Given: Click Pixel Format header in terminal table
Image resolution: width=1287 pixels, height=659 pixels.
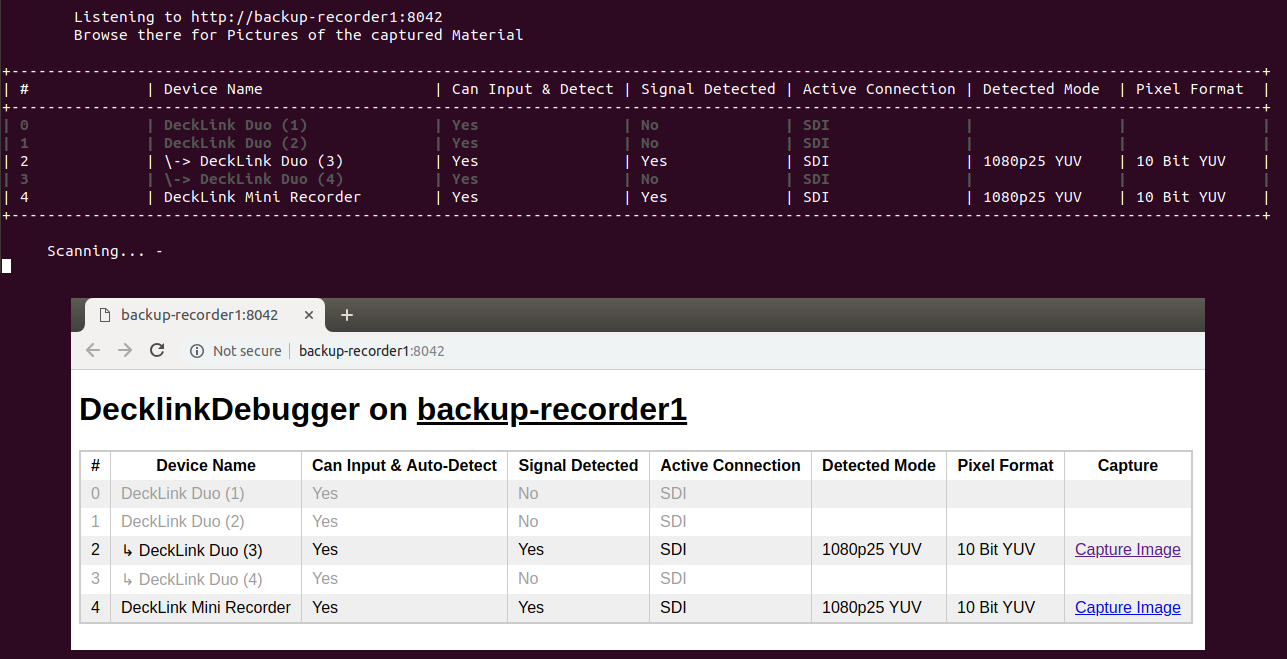Looking at the screenshot, I should pyautogui.click(x=1190, y=89).
